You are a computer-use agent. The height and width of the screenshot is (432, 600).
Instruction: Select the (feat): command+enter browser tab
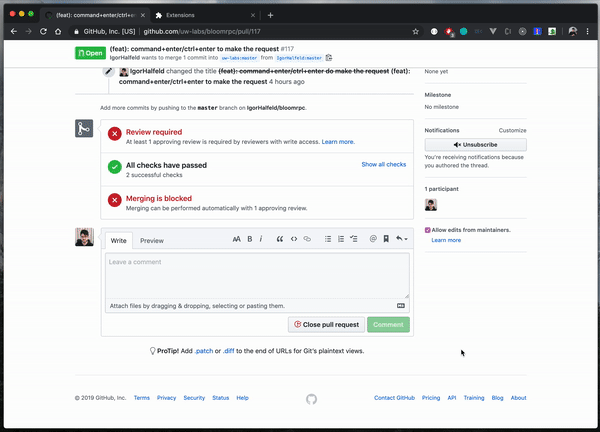click(95, 15)
